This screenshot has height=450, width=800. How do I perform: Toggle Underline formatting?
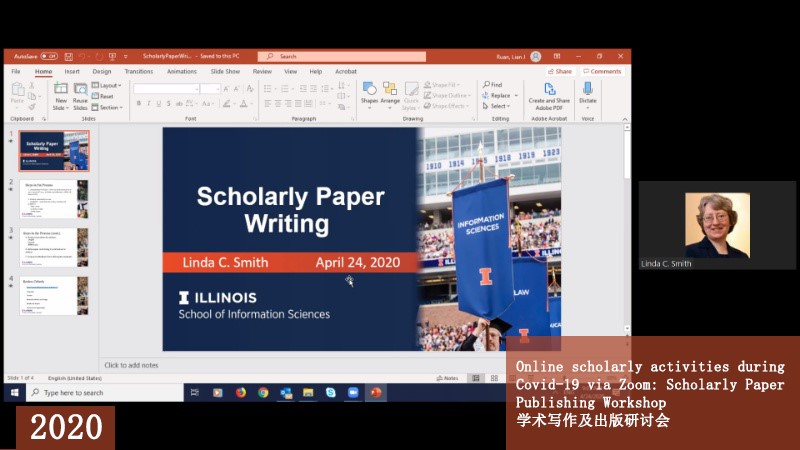[x=159, y=104]
